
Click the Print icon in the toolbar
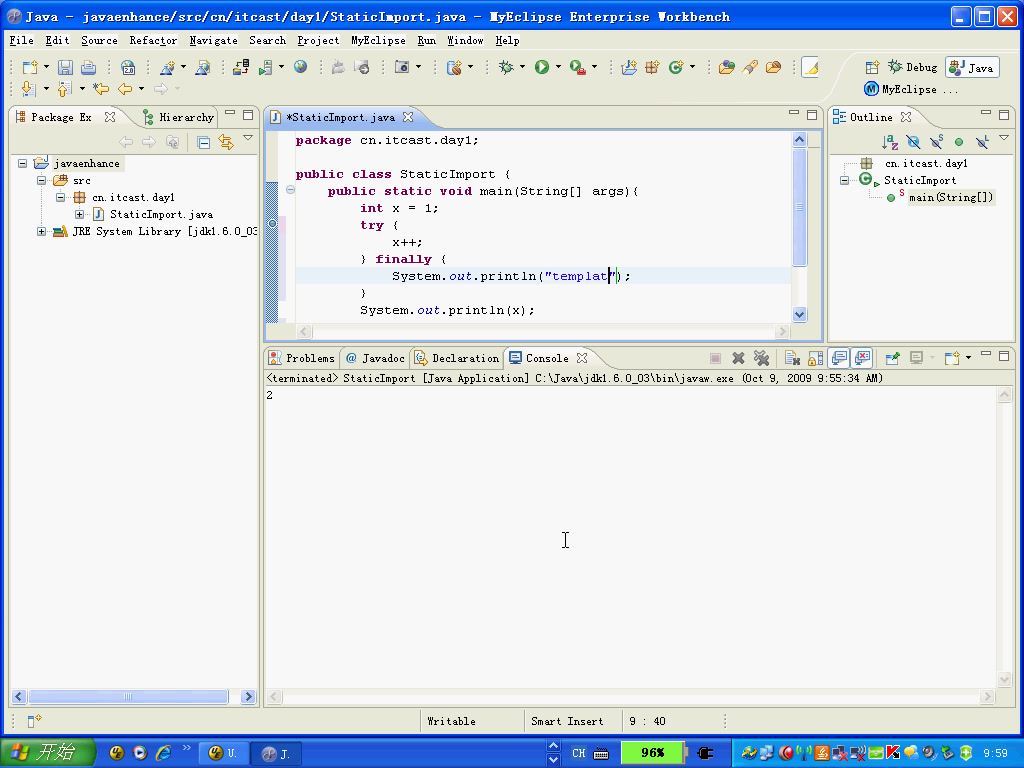88,67
